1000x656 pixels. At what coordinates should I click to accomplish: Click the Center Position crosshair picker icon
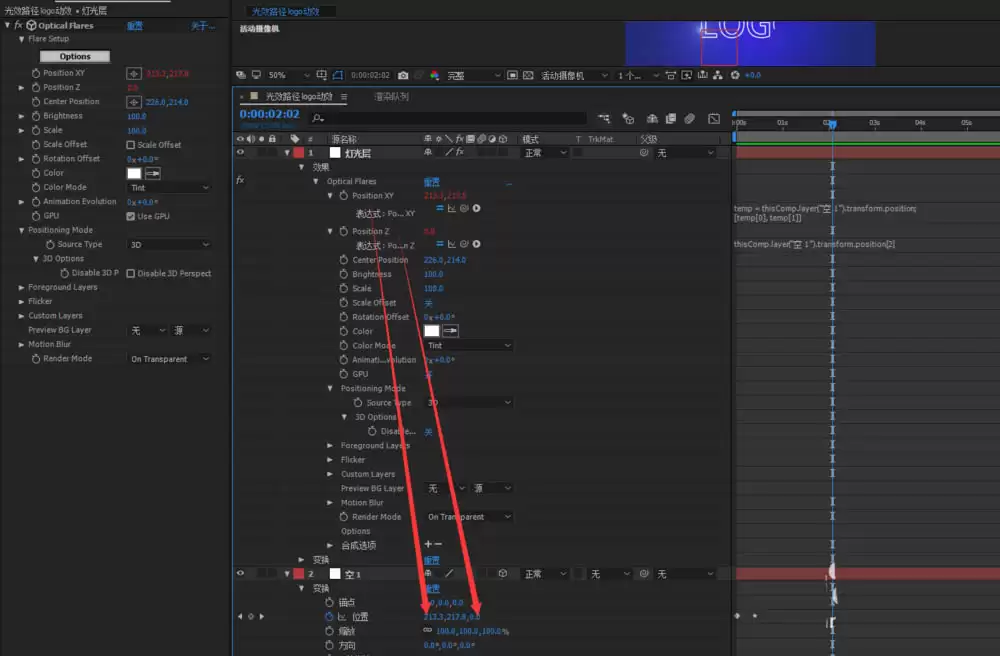click(134, 102)
